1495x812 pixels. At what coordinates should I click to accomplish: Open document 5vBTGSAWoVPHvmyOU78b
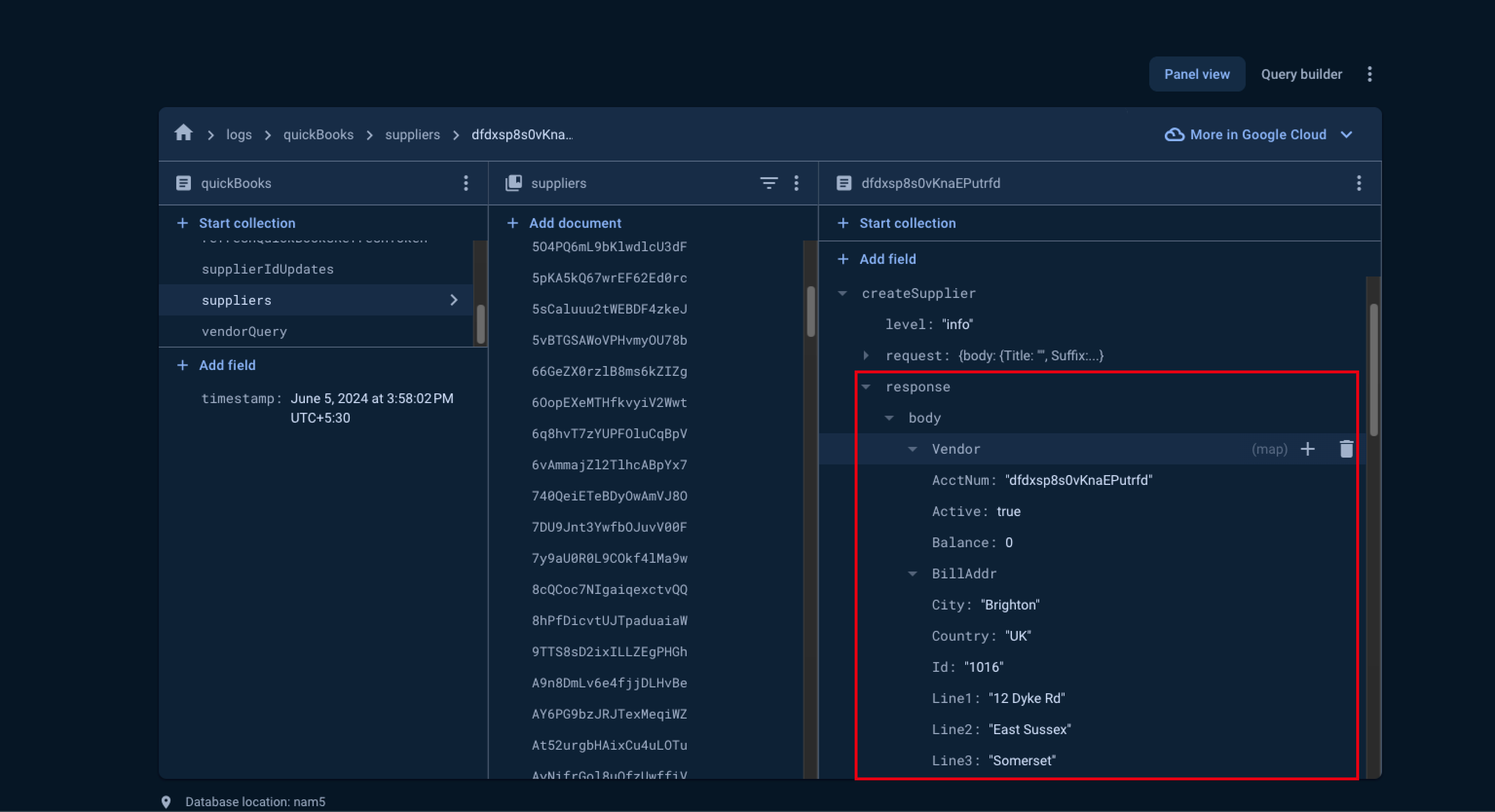tap(609, 340)
